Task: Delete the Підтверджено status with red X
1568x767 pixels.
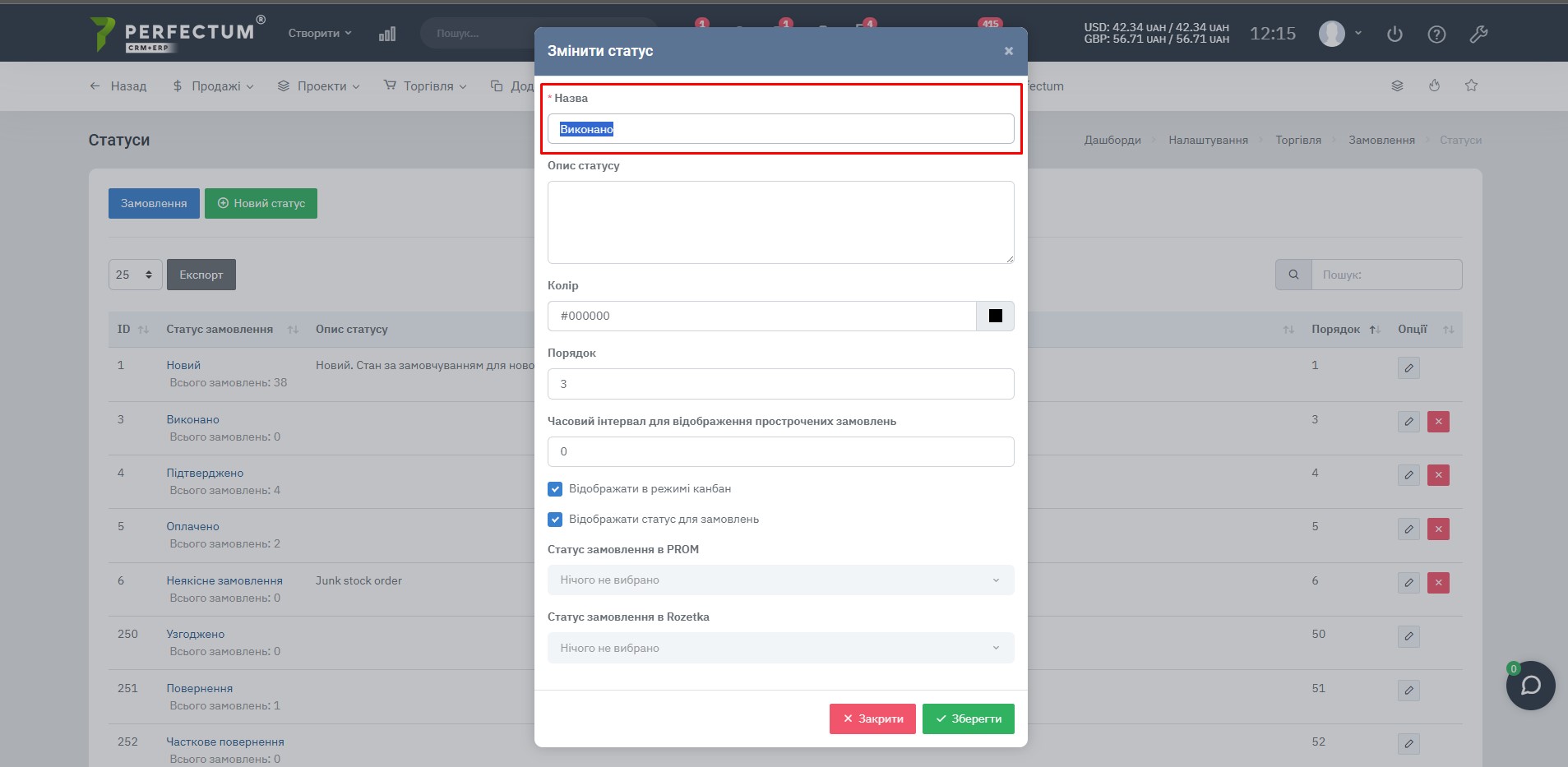Action: click(1438, 475)
